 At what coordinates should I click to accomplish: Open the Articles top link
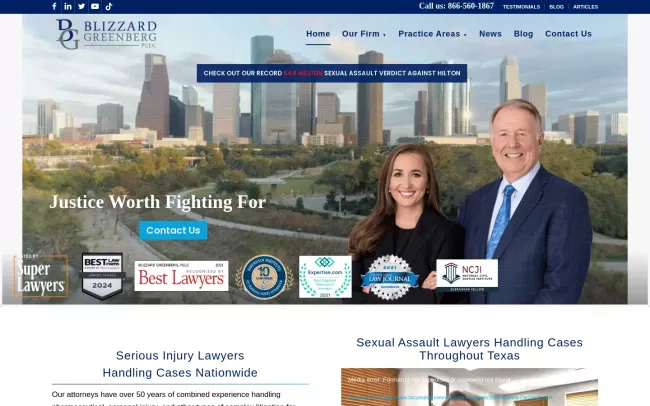[585, 7]
